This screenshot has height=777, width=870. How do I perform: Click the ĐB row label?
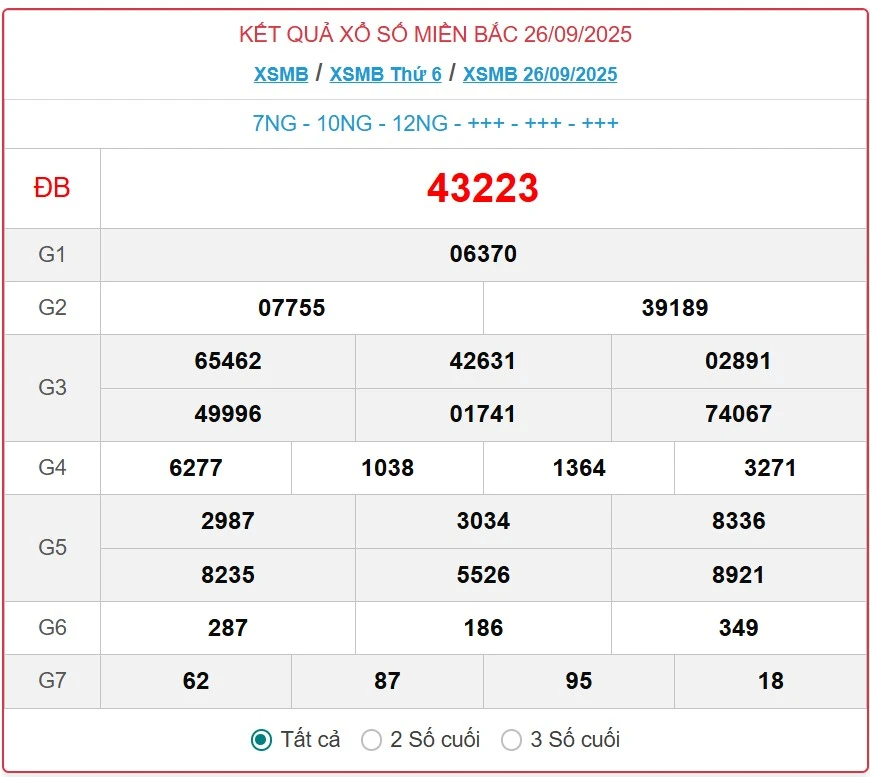coord(52,188)
